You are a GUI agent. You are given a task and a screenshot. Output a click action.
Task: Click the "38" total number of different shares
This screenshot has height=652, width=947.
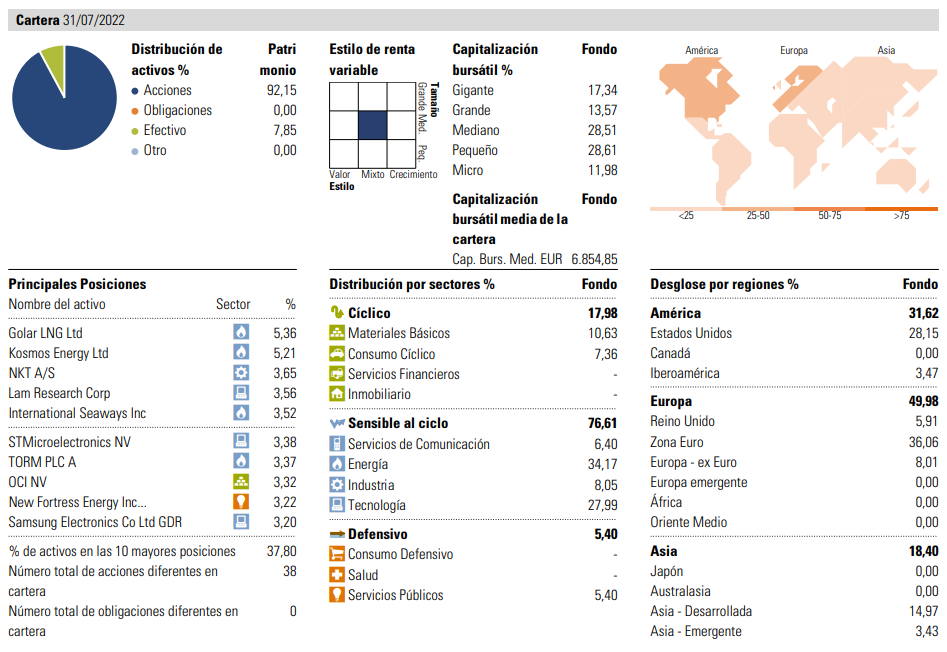click(290, 570)
